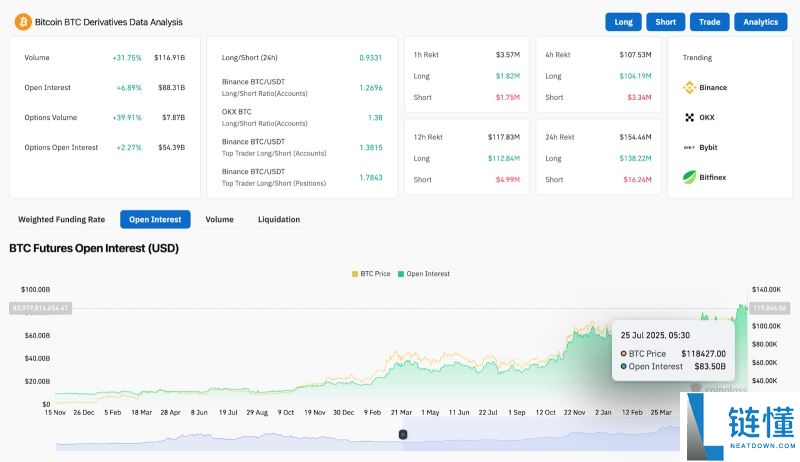Switch to the Weighted Funding Rate tab
Screen dimensions: 800x462
coord(62,219)
